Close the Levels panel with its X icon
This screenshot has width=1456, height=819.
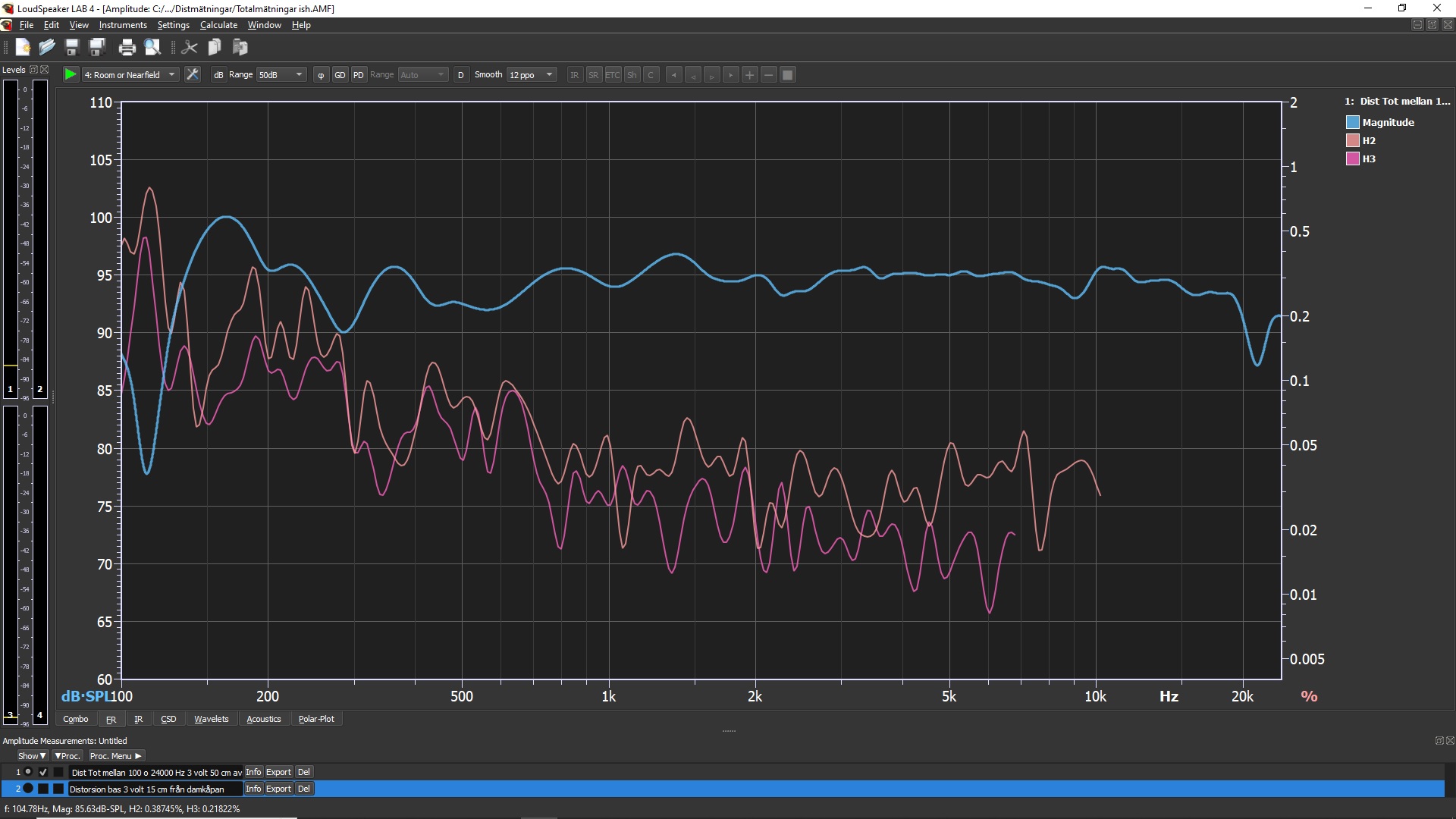[x=45, y=69]
